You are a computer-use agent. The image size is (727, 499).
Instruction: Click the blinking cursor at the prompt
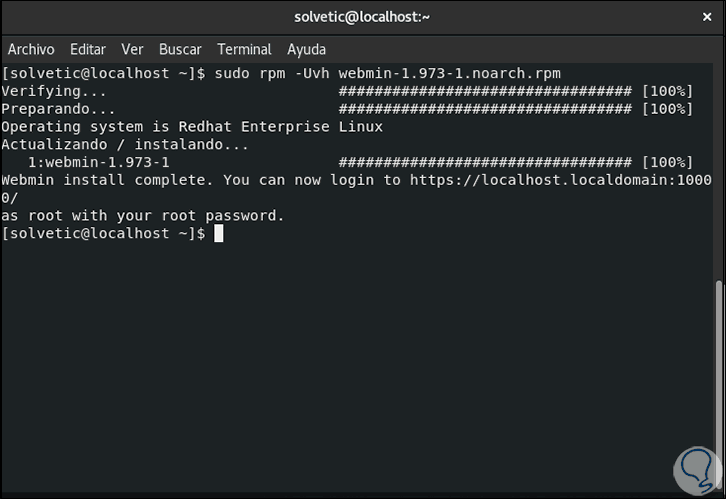click(x=219, y=233)
